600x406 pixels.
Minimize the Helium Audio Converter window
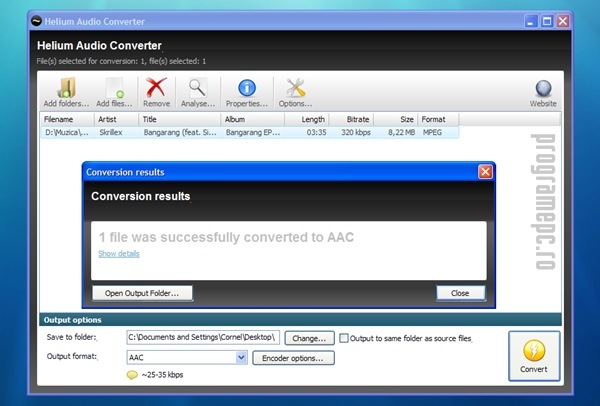click(530, 21)
